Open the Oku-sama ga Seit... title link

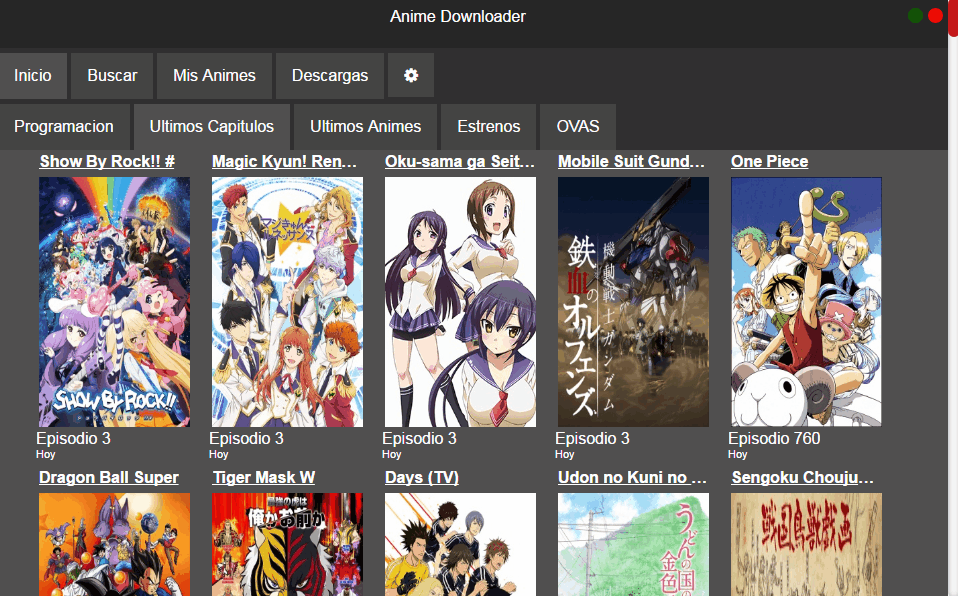459,161
